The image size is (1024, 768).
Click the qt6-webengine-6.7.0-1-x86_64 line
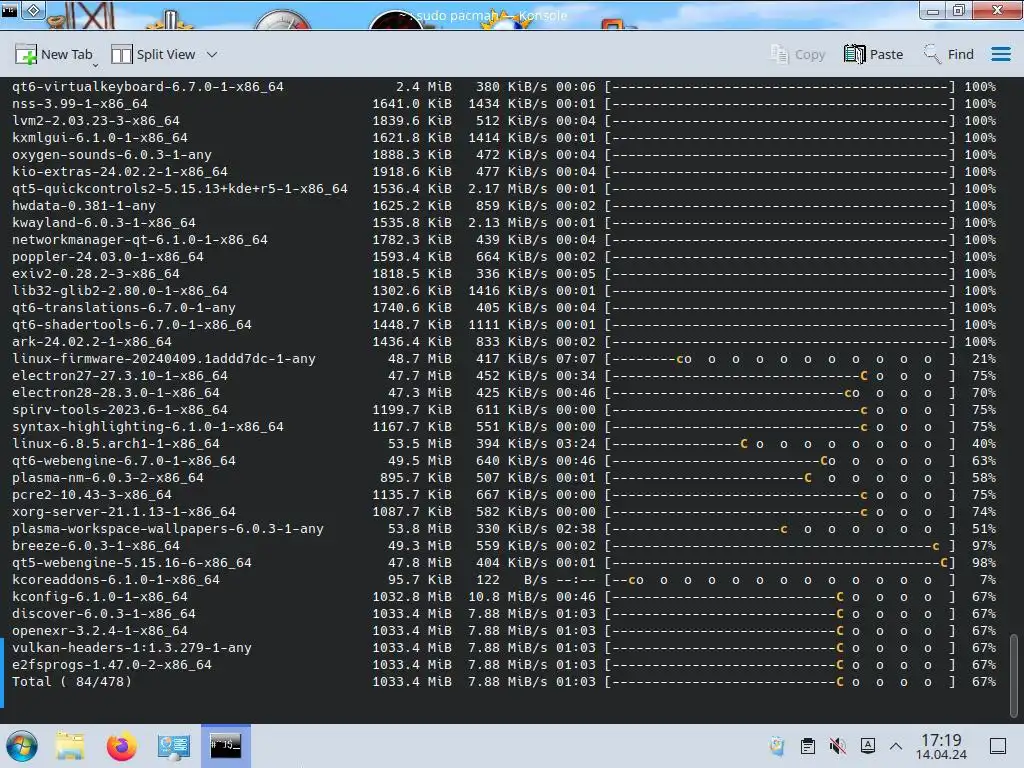click(504, 460)
